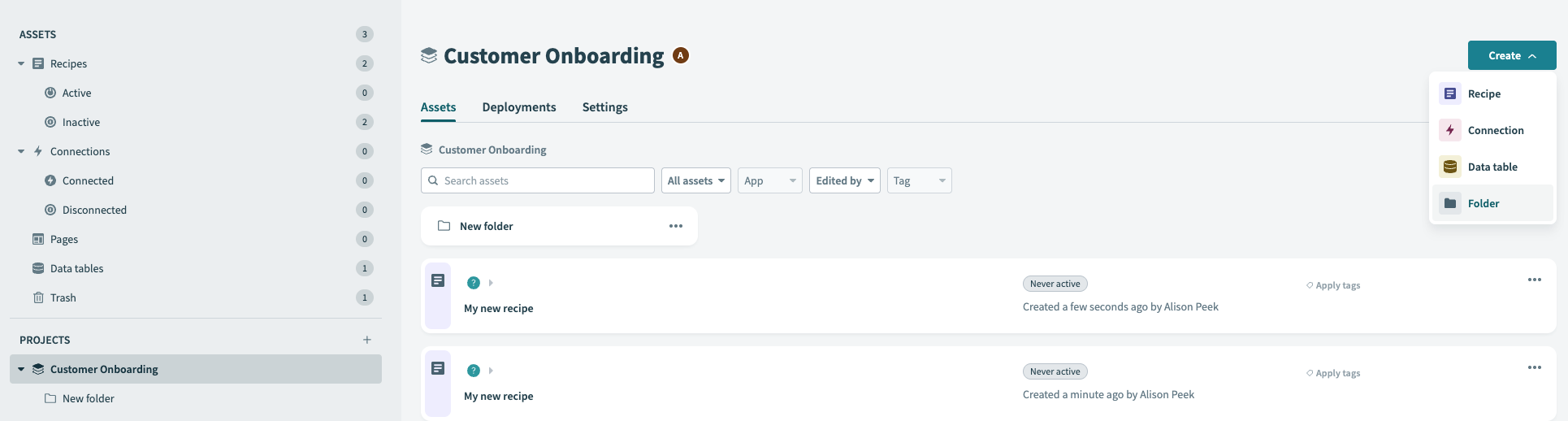Switch to the Deployments tab
Screen dimensions: 1568x421
tap(518, 107)
